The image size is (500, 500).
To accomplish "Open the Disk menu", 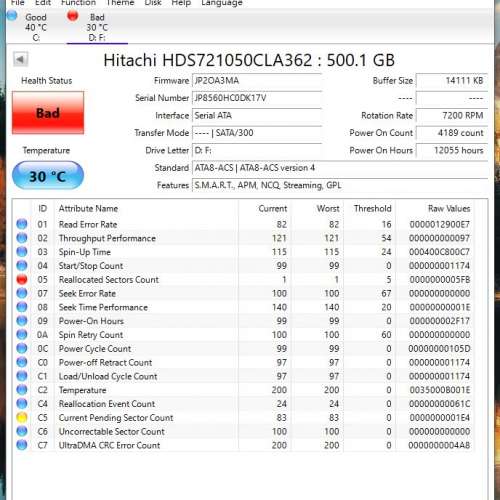I will coord(153,3).
